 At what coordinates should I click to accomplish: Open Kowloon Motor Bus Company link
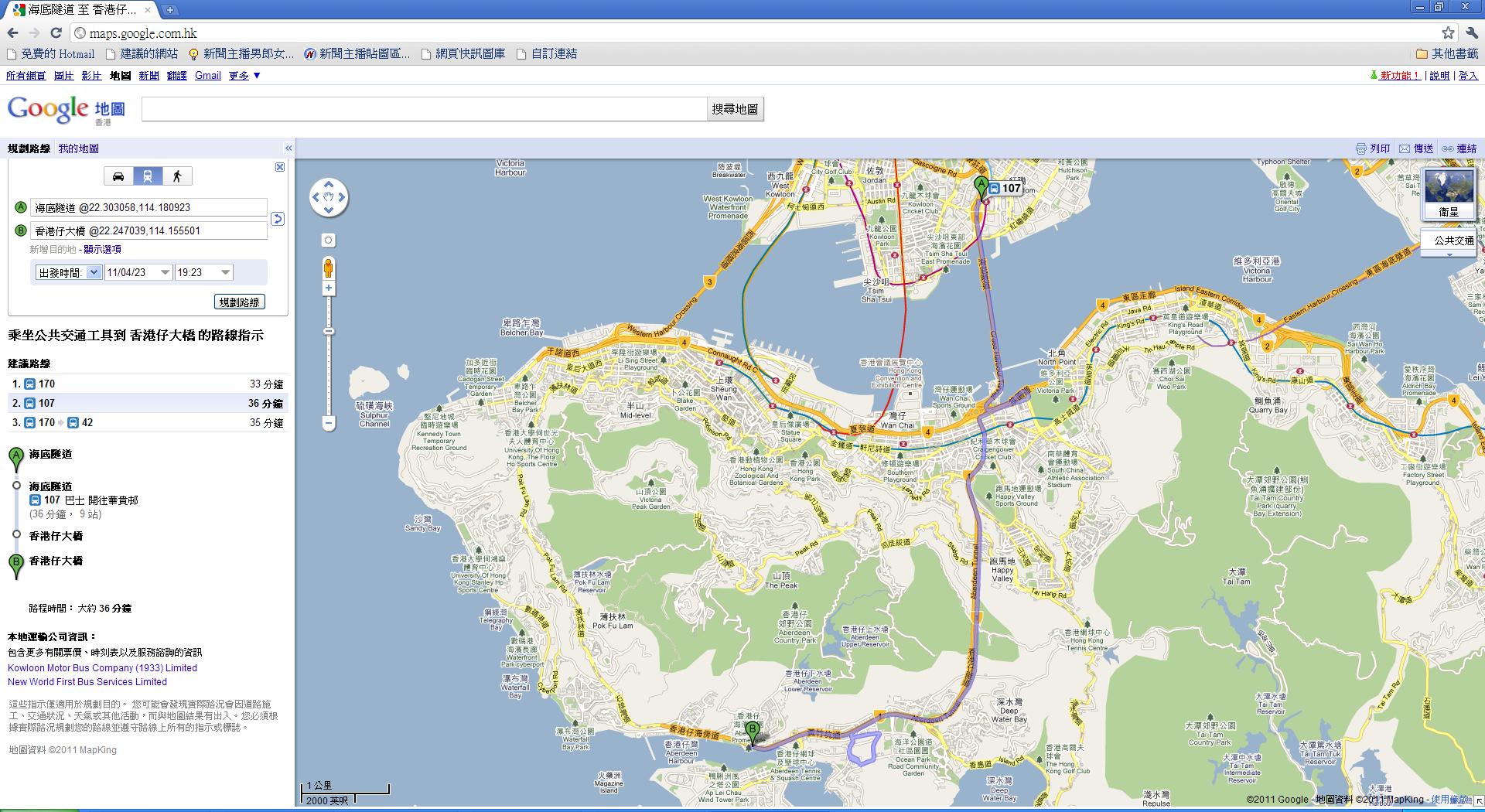coord(102,668)
